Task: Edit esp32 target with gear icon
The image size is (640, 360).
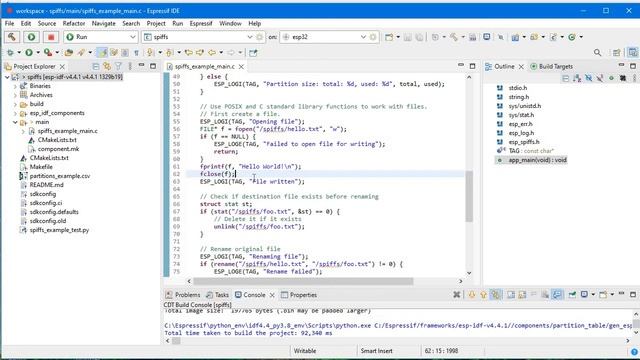Action: (x=373, y=37)
